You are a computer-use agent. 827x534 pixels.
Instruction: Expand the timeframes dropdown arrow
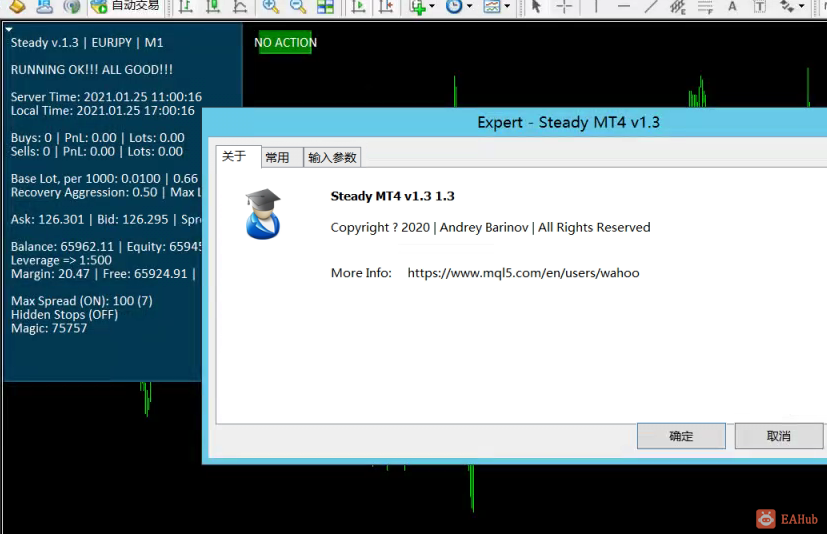pos(469,6)
